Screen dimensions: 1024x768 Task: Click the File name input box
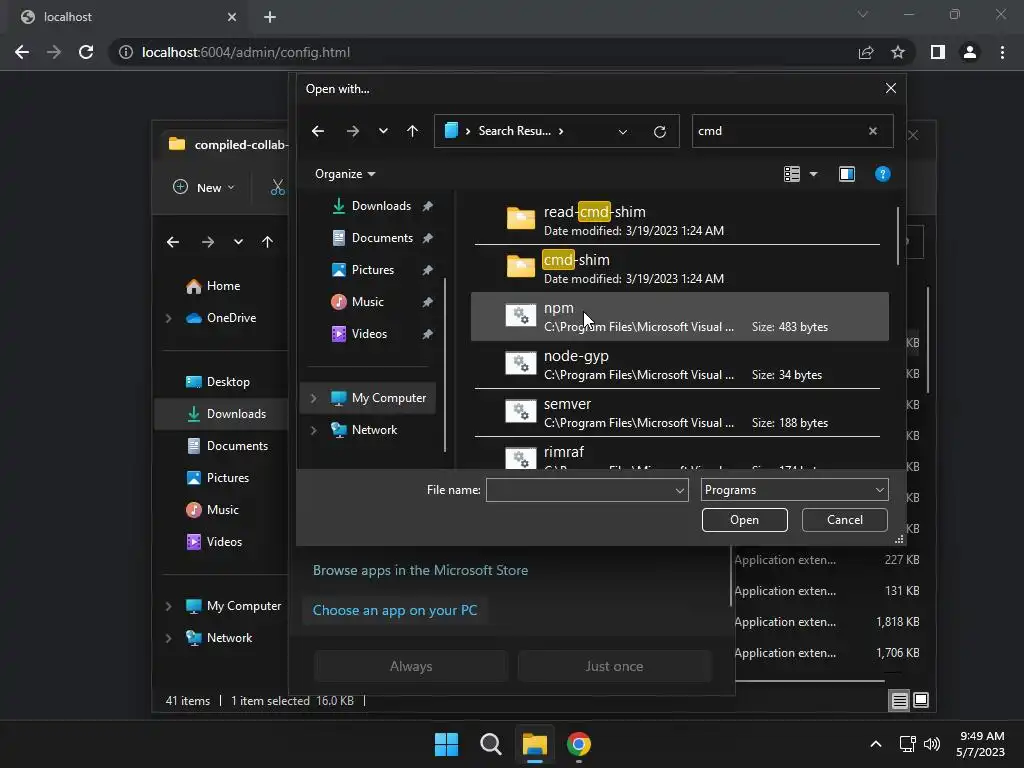point(579,490)
